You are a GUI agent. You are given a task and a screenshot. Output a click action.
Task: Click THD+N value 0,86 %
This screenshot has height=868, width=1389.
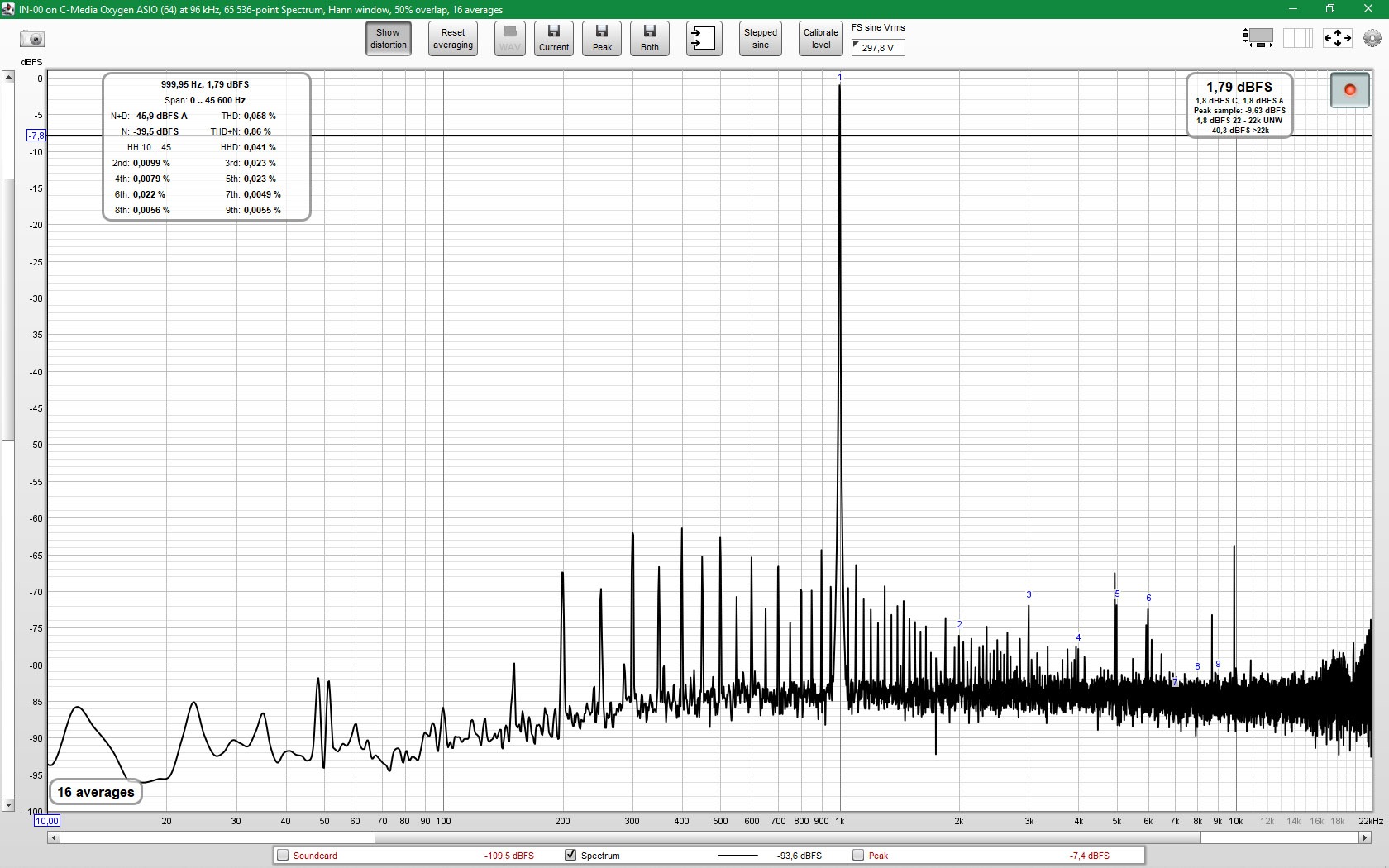257,131
